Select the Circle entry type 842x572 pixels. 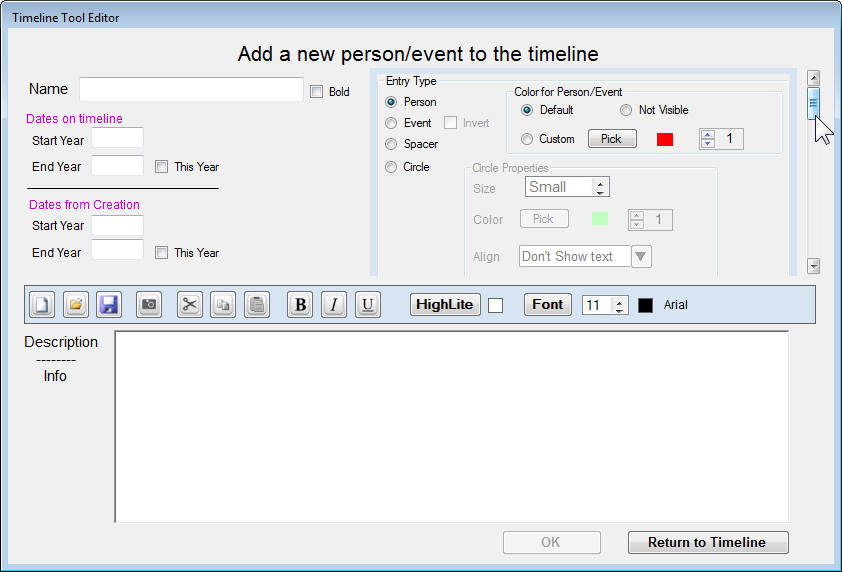[x=391, y=167]
